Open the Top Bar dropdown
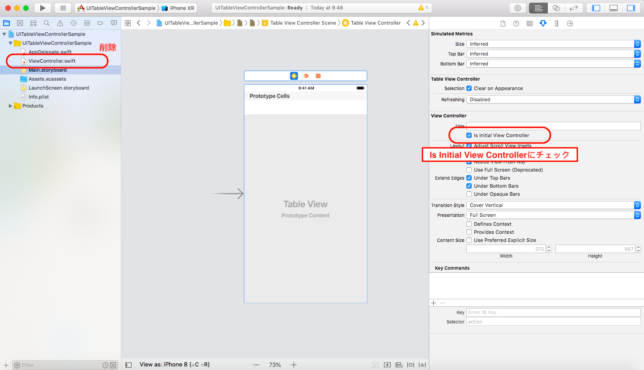The height and width of the screenshot is (370, 644). pos(553,54)
